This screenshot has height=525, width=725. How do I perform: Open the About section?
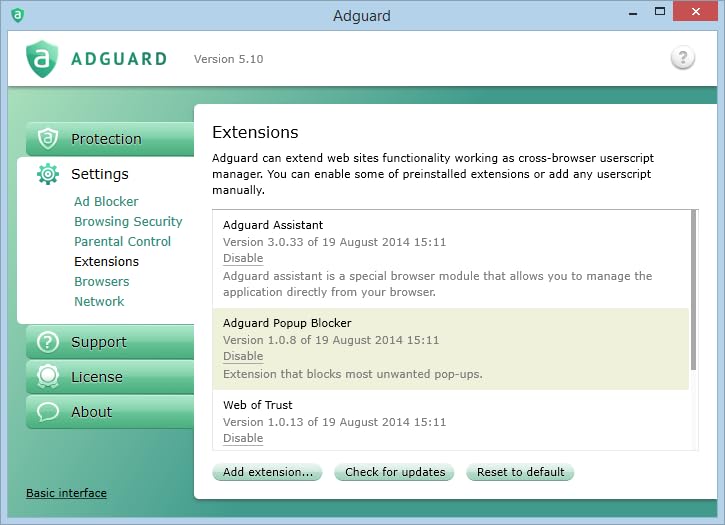[110, 412]
